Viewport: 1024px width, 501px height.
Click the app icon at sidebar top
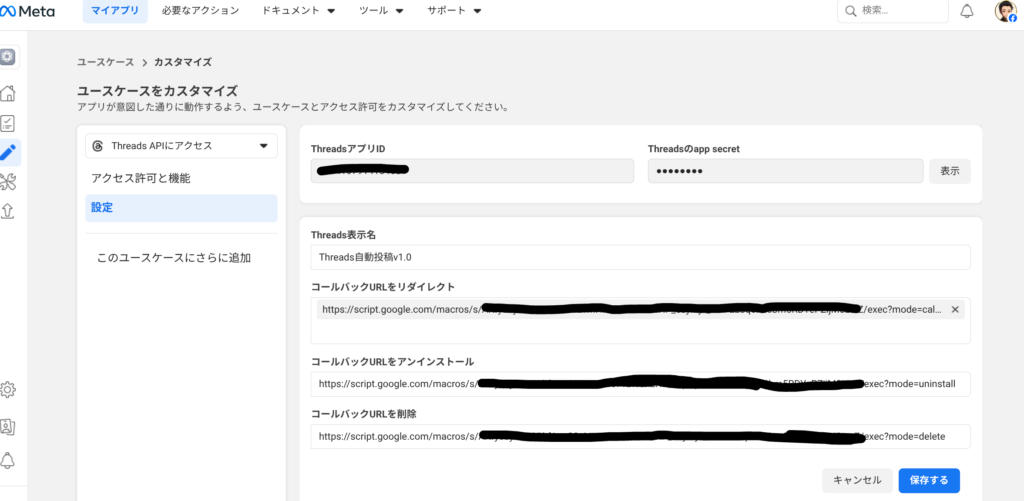8,57
